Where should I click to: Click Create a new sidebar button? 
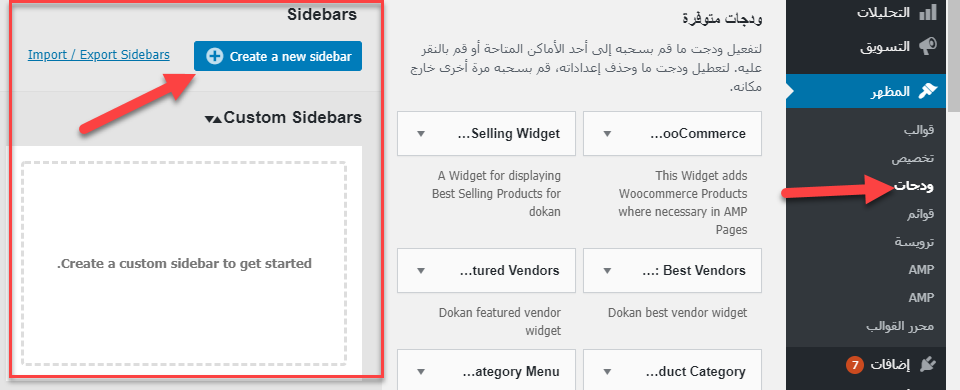(278, 56)
